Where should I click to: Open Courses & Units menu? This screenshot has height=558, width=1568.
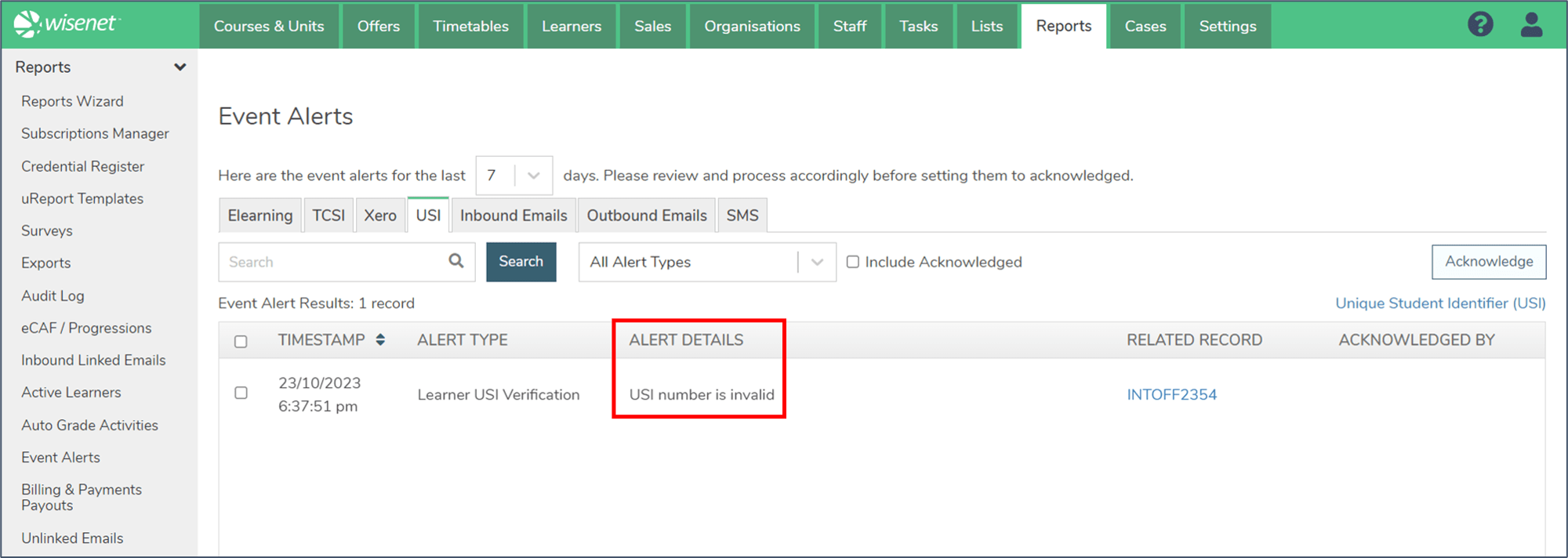[269, 26]
